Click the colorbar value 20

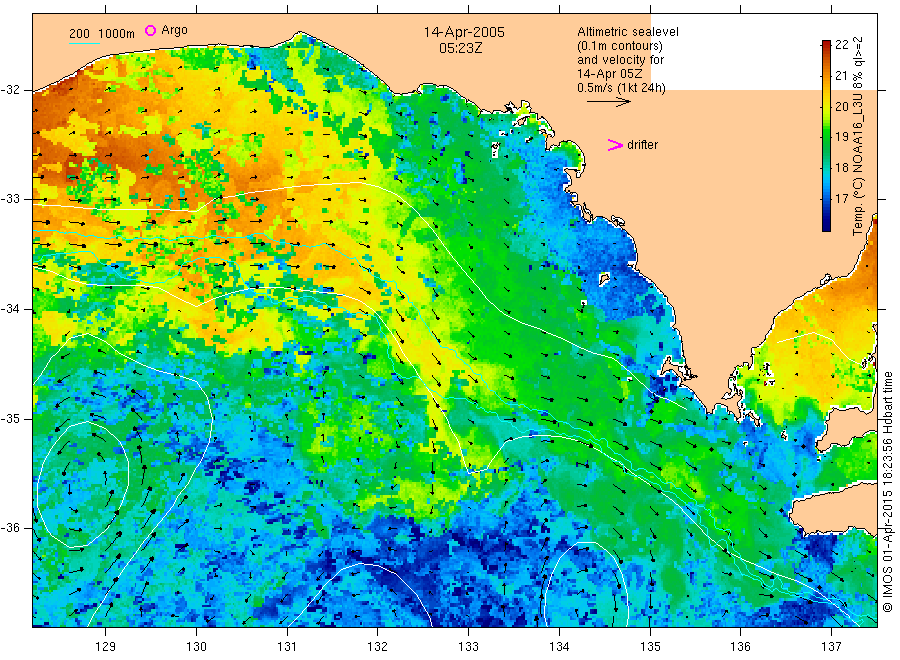tap(841, 106)
